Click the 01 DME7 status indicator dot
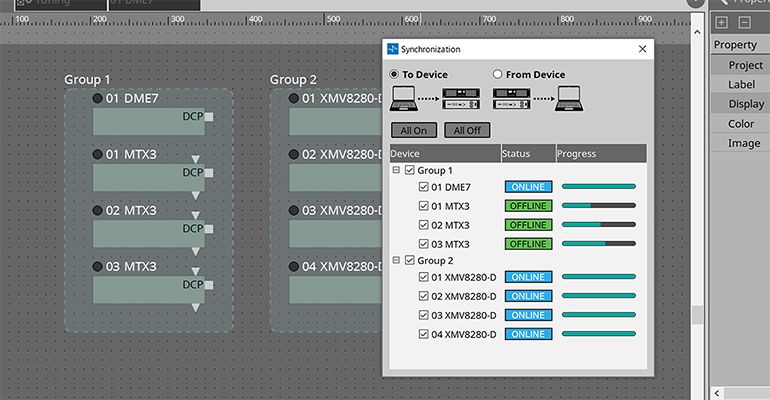The image size is (770, 400). tap(97, 99)
